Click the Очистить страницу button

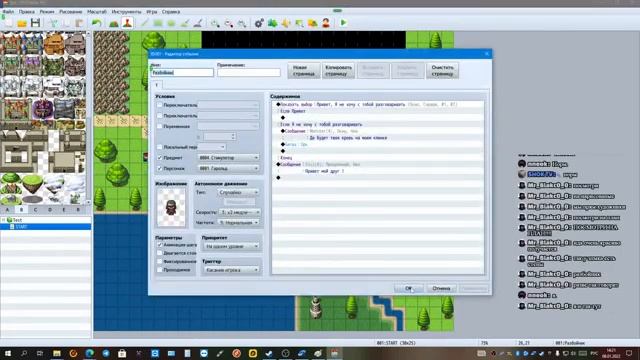tap(442, 71)
